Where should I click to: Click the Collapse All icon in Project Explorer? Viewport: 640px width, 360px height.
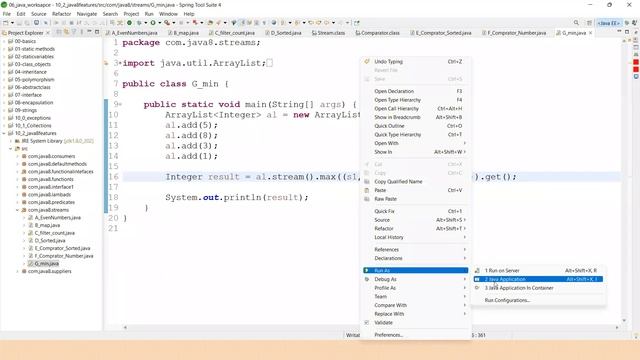(59, 32)
